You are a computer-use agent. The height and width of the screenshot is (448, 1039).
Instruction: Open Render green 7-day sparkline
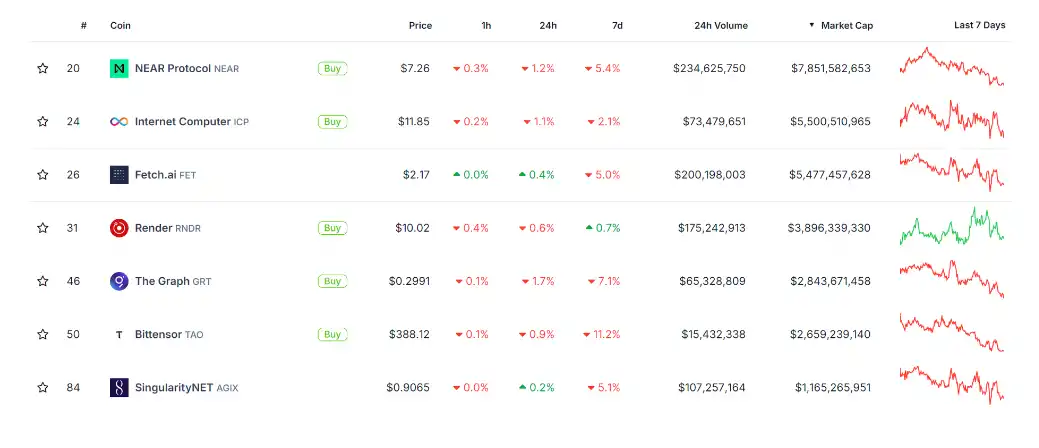click(x=952, y=226)
